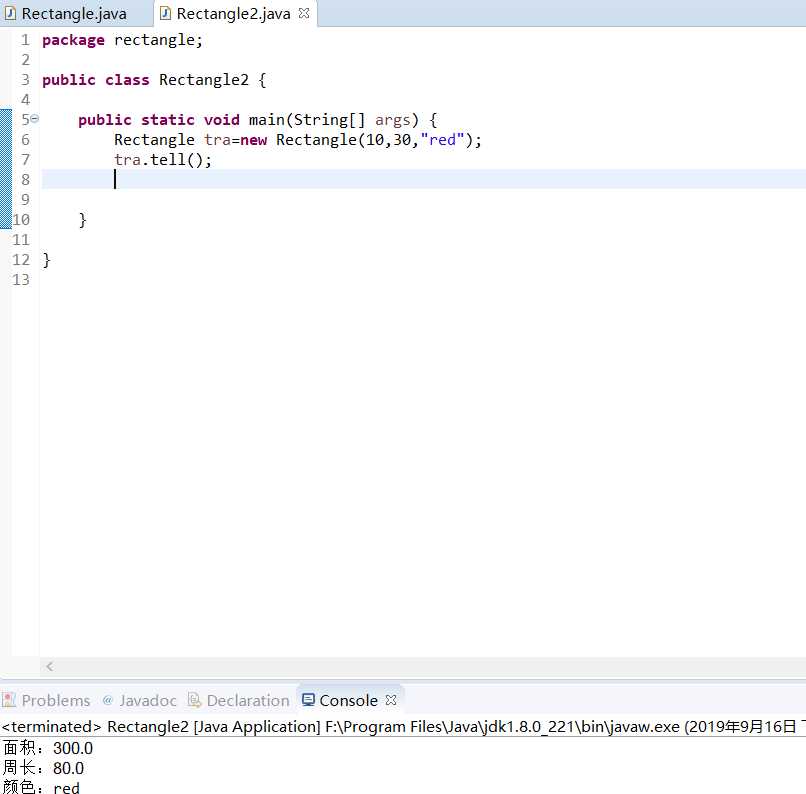The height and width of the screenshot is (794, 806).
Task: Click the Java file icon on Rectangle.java tab
Action: (10, 13)
